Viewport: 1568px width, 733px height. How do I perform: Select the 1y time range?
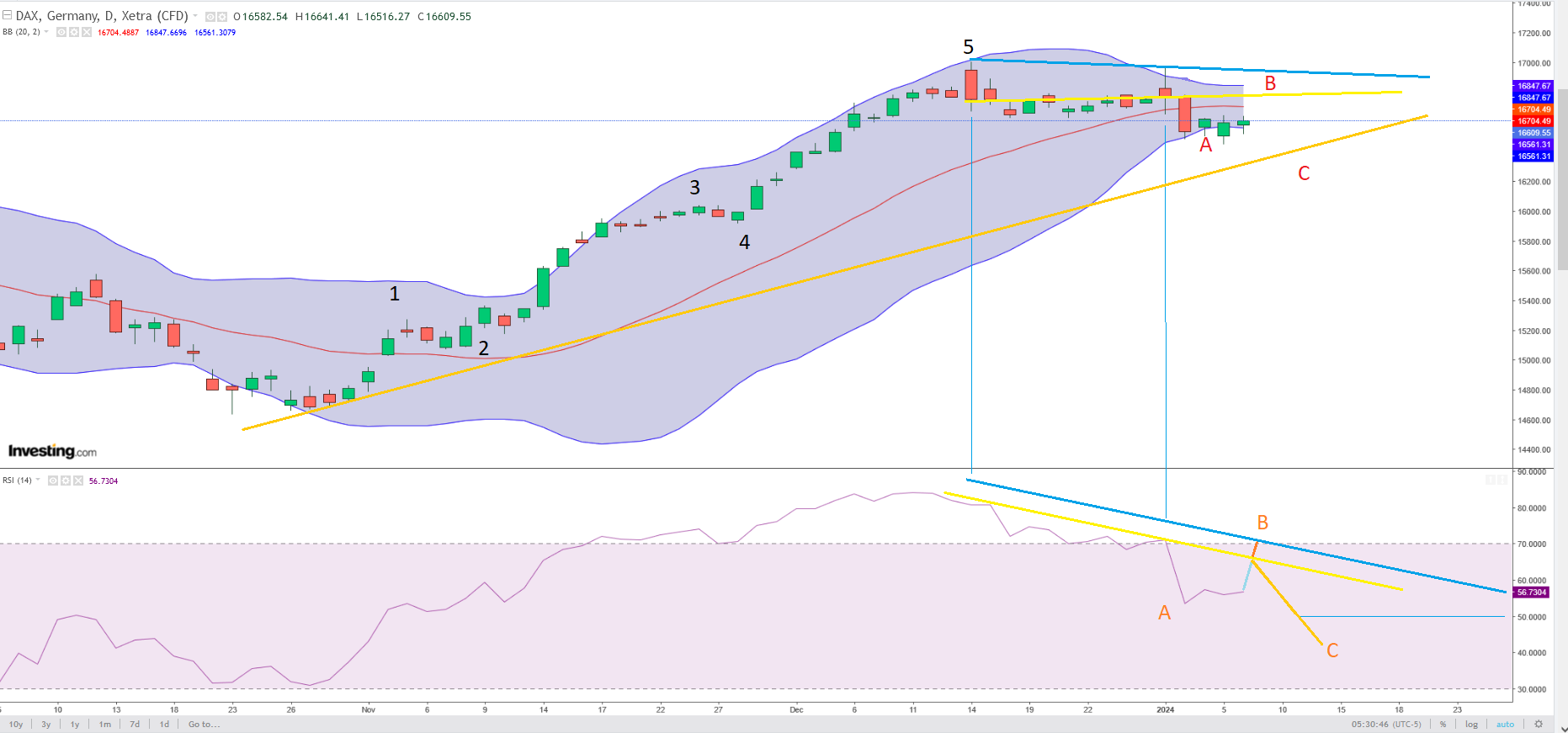75,724
